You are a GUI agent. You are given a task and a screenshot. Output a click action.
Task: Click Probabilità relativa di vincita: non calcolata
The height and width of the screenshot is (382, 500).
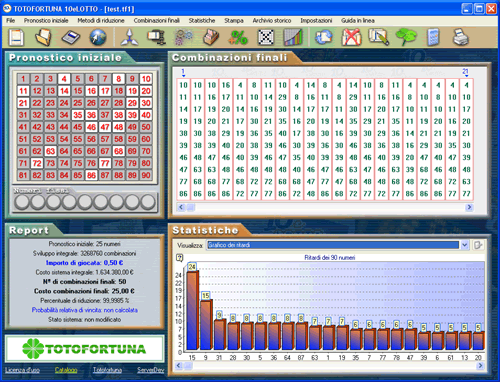(85, 310)
